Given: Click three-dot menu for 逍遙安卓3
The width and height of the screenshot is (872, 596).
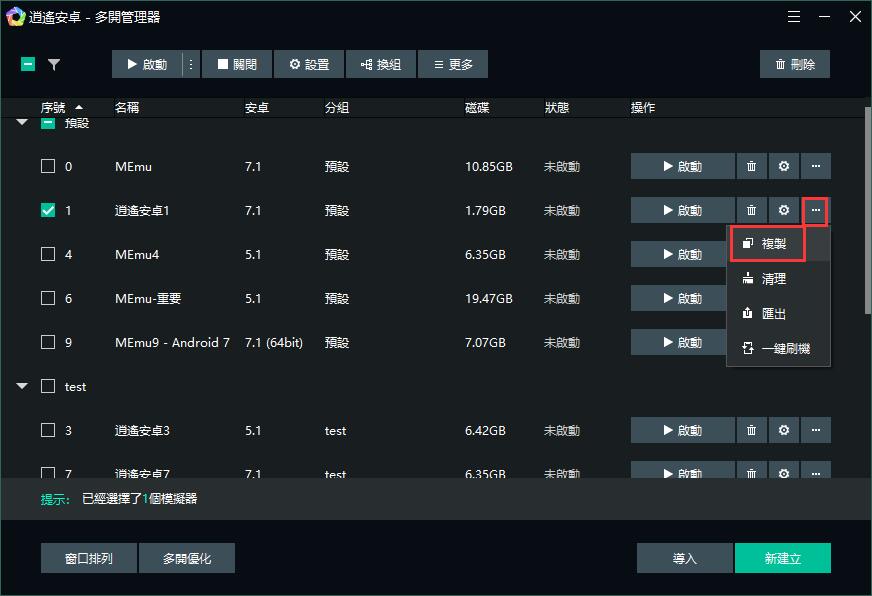Looking at the screenshot, I should pos(816,431).
